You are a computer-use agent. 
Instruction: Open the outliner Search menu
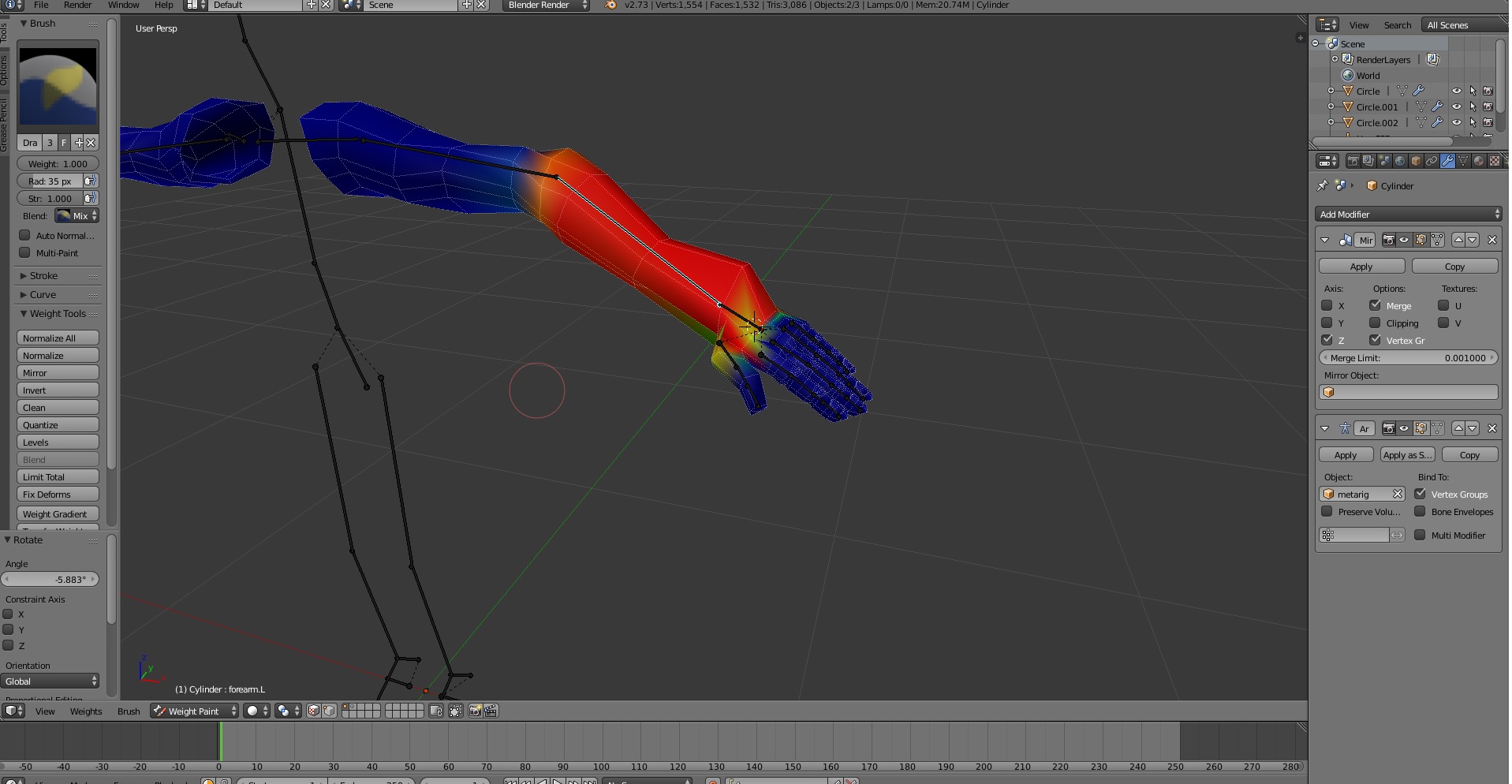(x=1397, y=25)
